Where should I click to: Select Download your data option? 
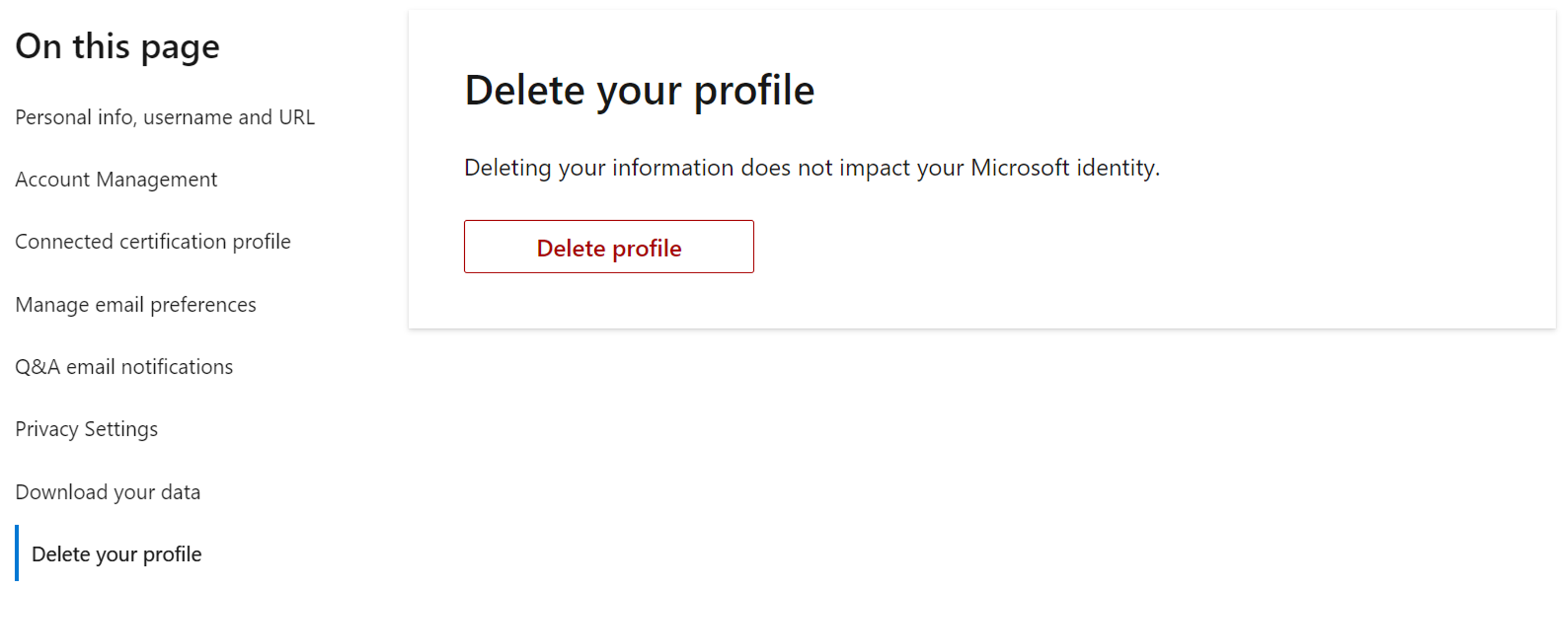click(107, 491)
